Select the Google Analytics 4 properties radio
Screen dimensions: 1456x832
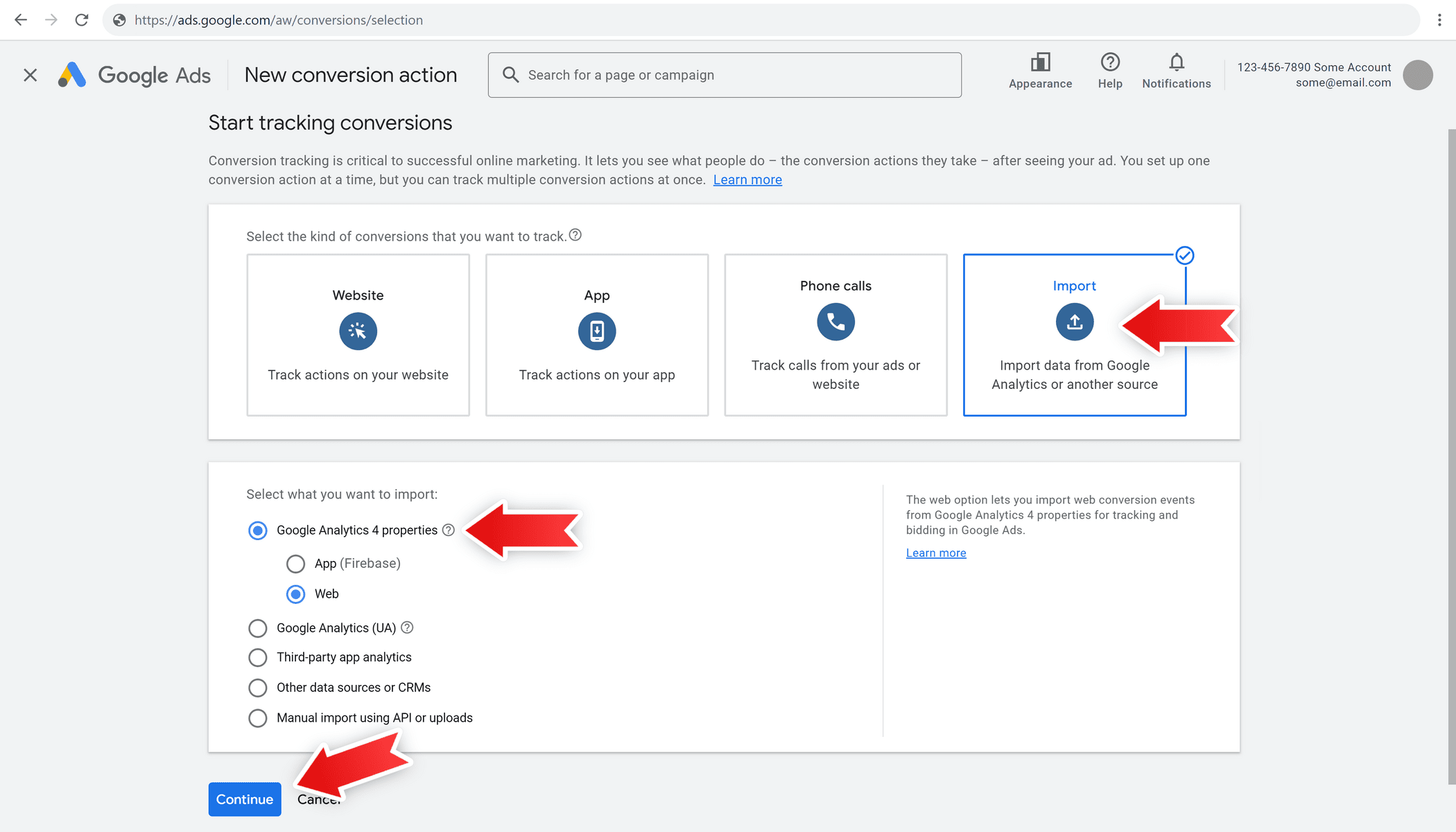(257, 530)
